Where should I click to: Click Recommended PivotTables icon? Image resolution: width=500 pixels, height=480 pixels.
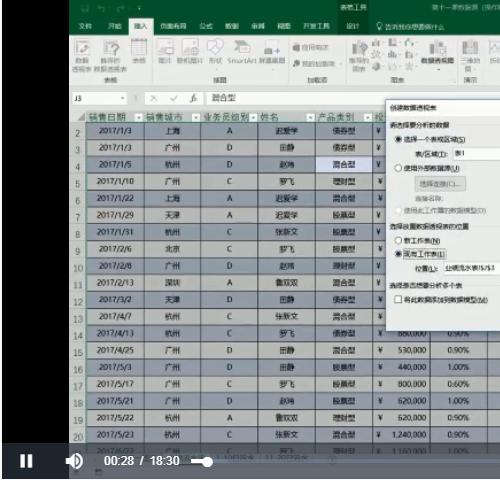(110, 55)
